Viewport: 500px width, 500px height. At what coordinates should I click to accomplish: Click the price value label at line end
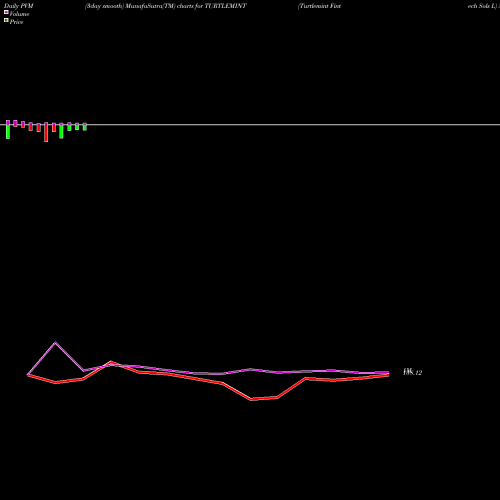[412, 372]
